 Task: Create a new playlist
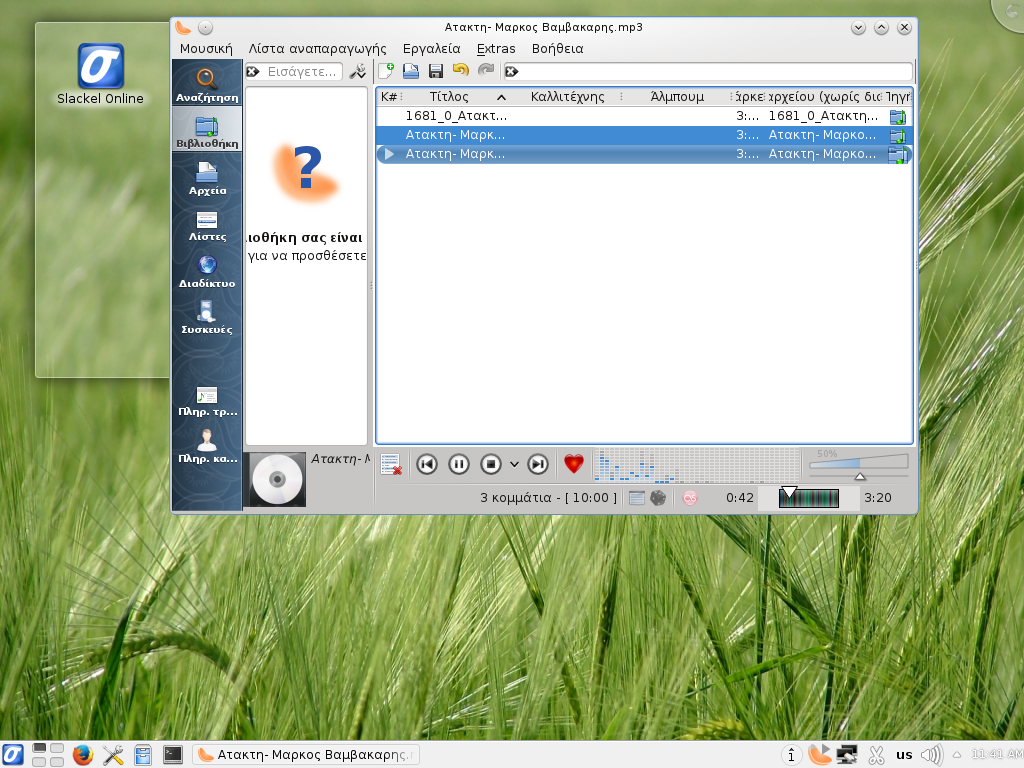386,71
